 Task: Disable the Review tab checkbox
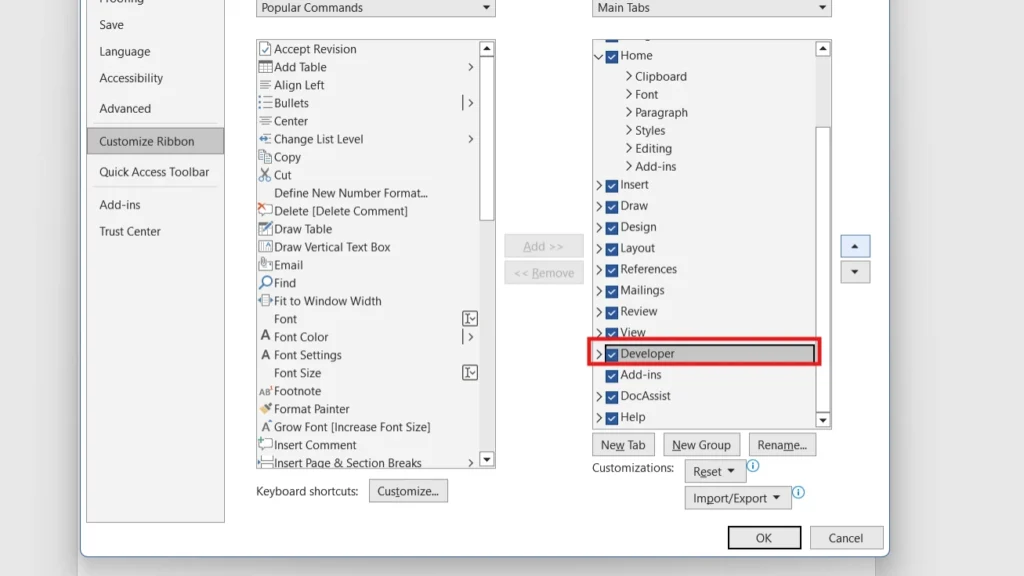pyautogui.click(x=611, y=311)
